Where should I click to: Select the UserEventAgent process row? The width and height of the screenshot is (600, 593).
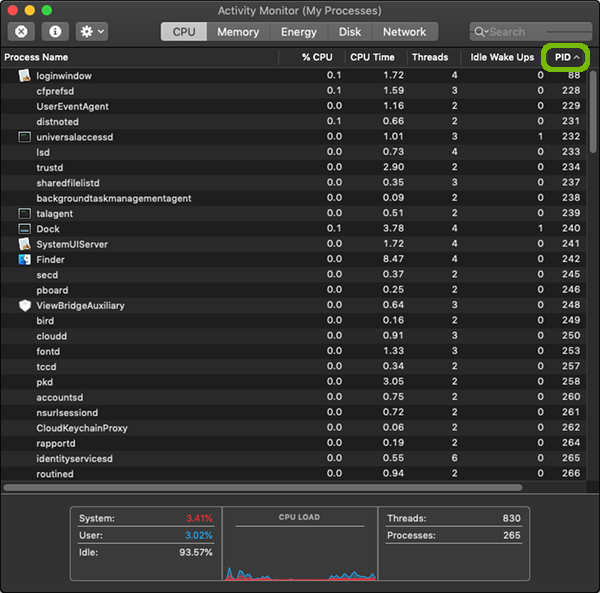[293, 106]
